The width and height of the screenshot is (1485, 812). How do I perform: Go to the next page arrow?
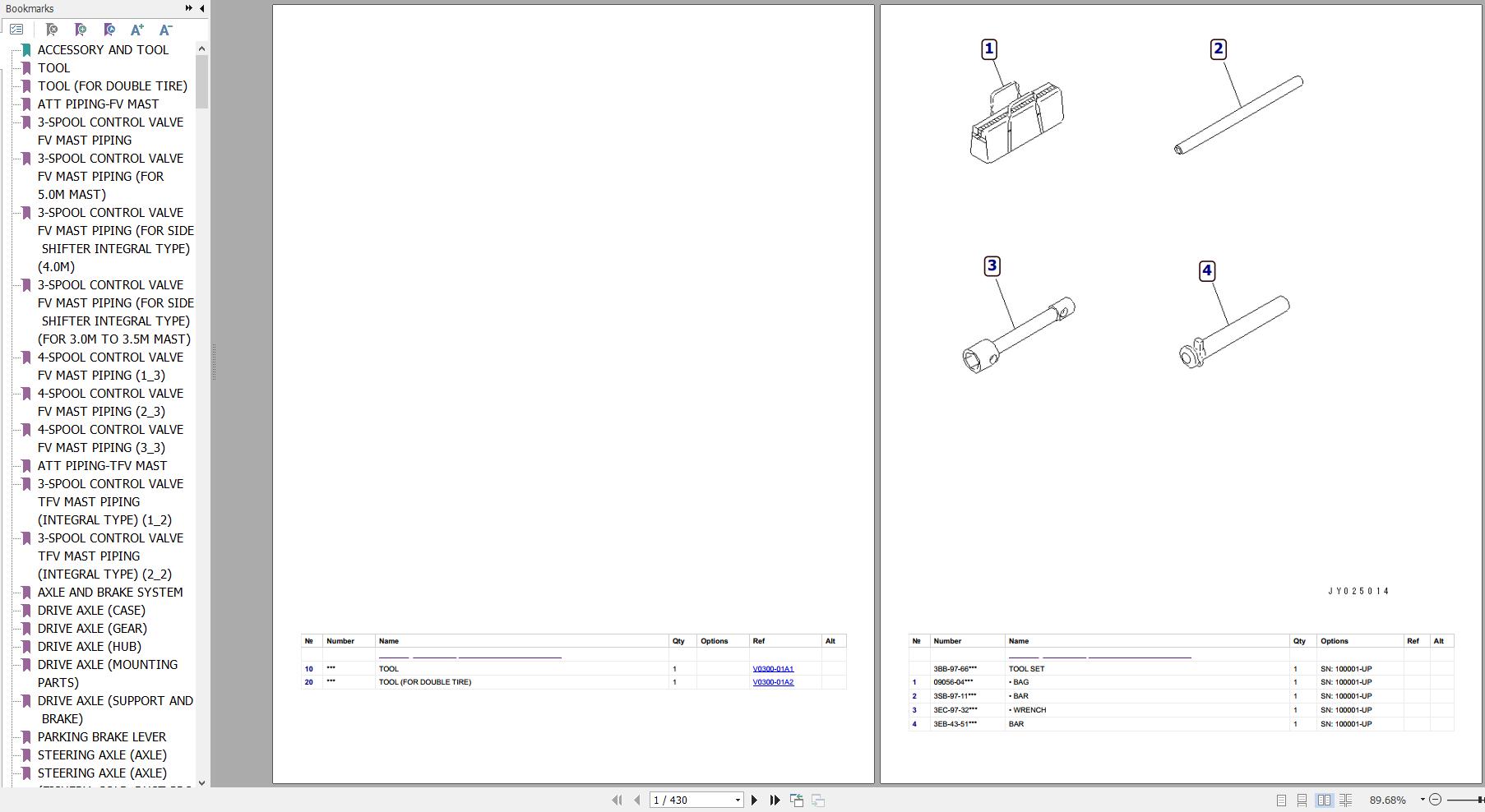(754, 800)
